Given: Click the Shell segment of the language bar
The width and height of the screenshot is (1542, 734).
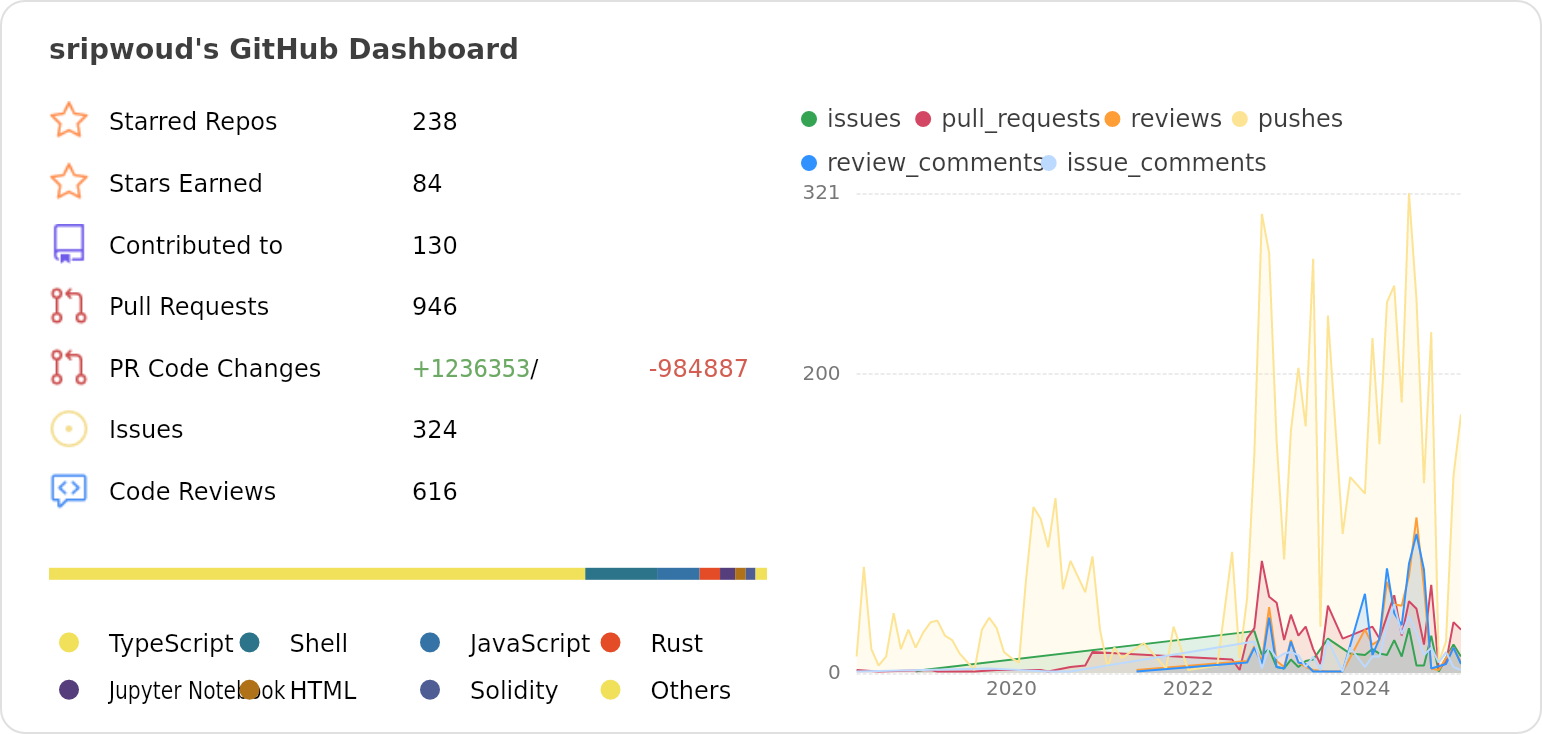Looking at the screenshot, I should pos(621,574).
